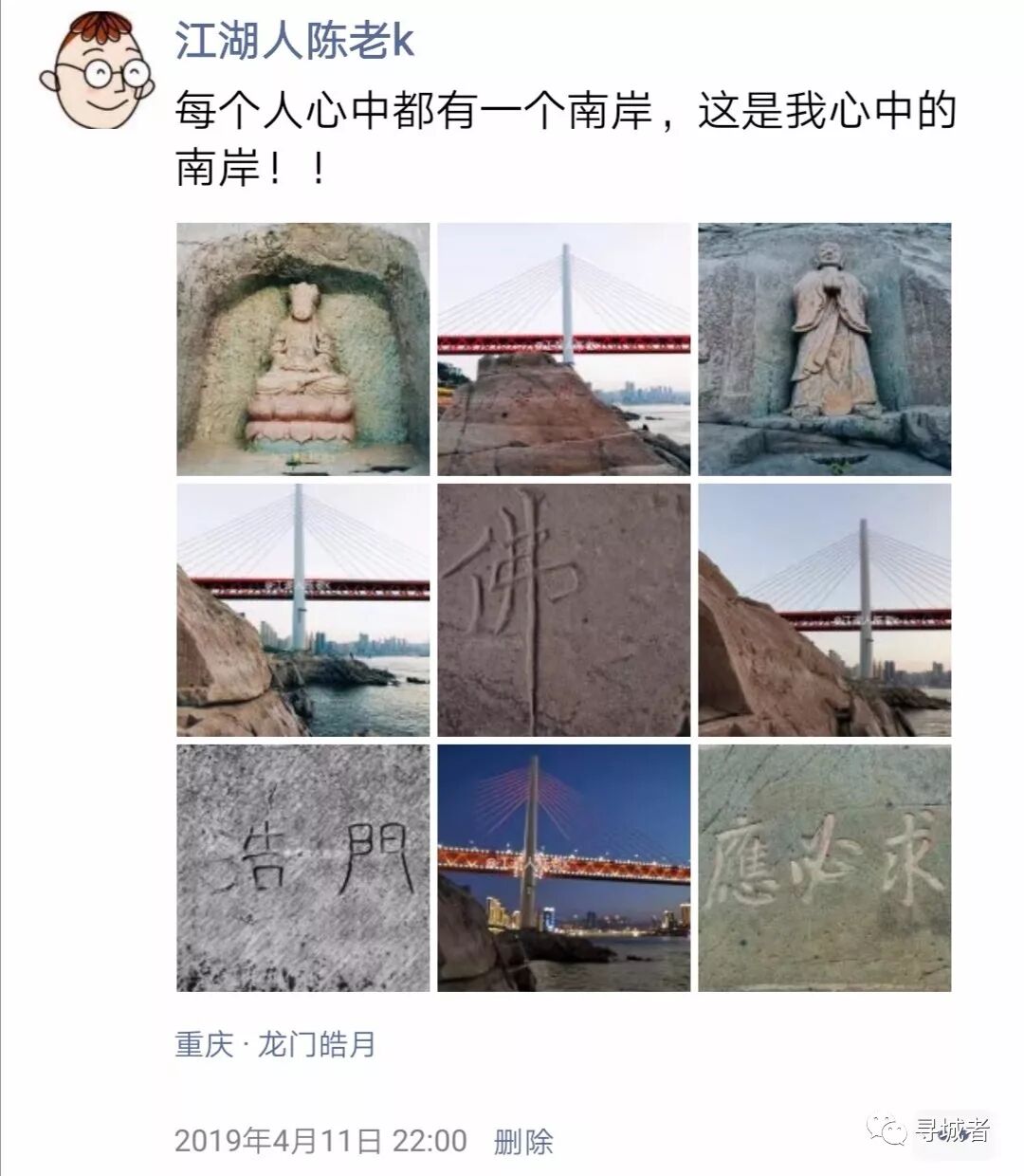Open the standing monk carving photo

pyautogui.click(x=825, y=349)
